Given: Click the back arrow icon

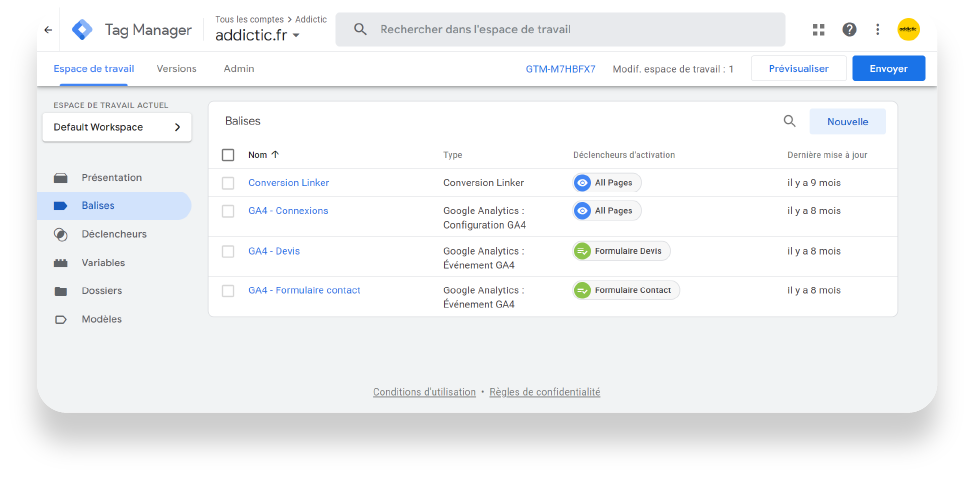Looking at the screenshot, I should click(48, 30).
